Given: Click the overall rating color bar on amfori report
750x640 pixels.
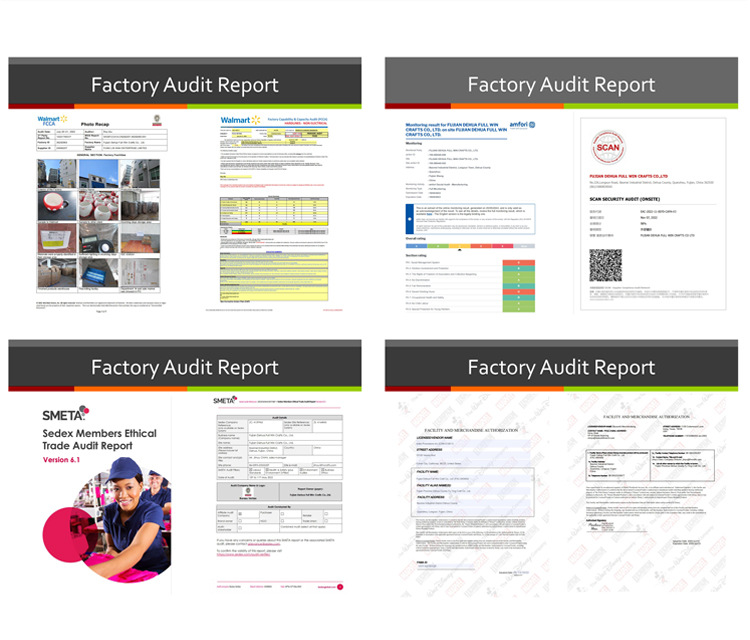Looking at the screenshot, I should coord(470,246).
